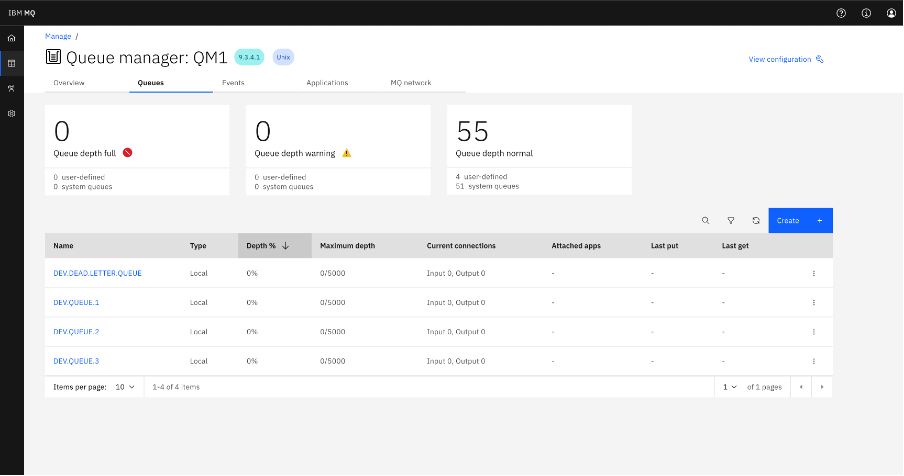Viewport: 904px width, 476px height.
Task: Open DEV.QUEUE.3 queue link
Action: [x=76, y=361]
